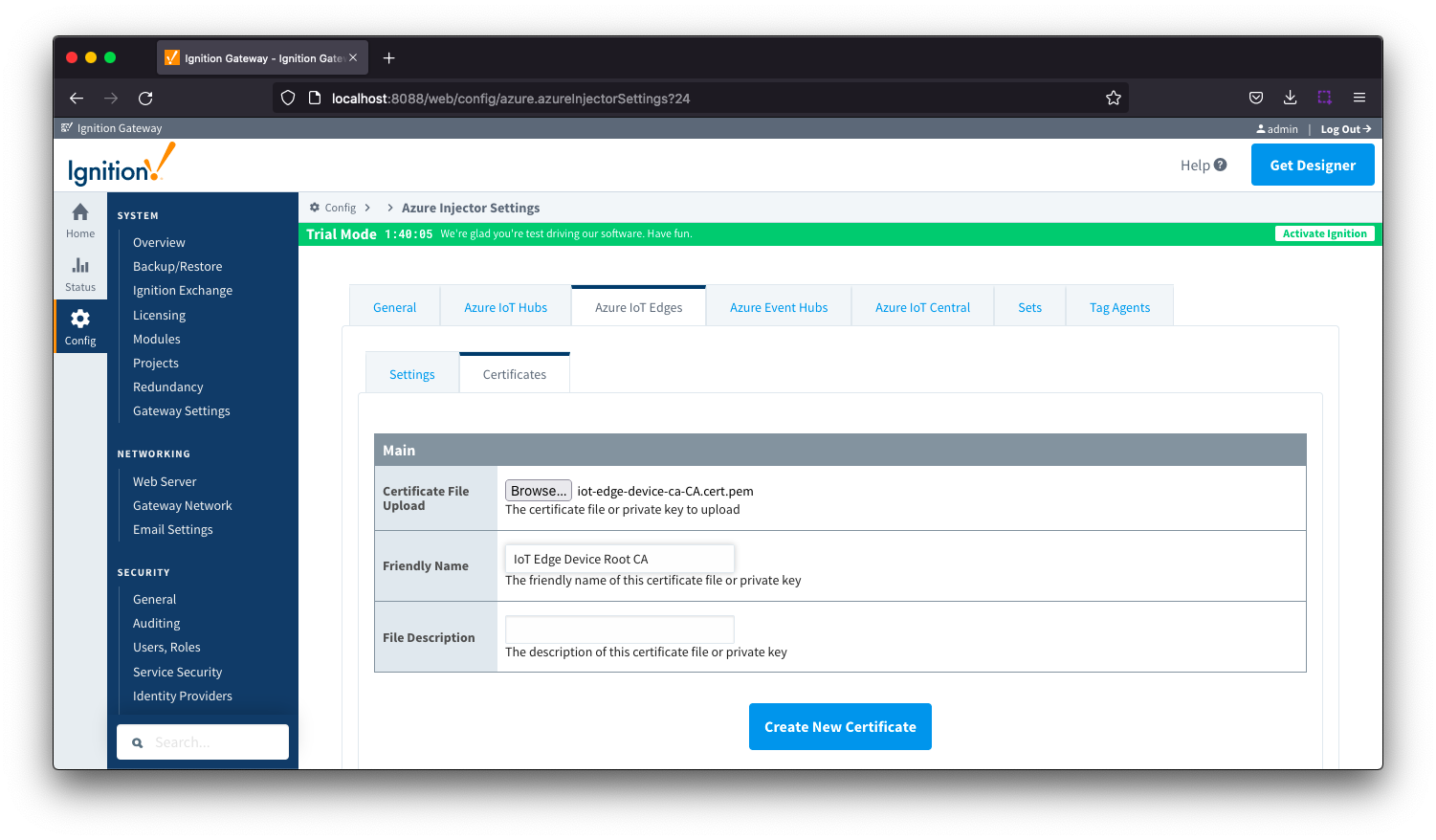This screenshot has width=1436, height=840.
Task: Click the Ignition logo
Action: [x=121, y=165]
